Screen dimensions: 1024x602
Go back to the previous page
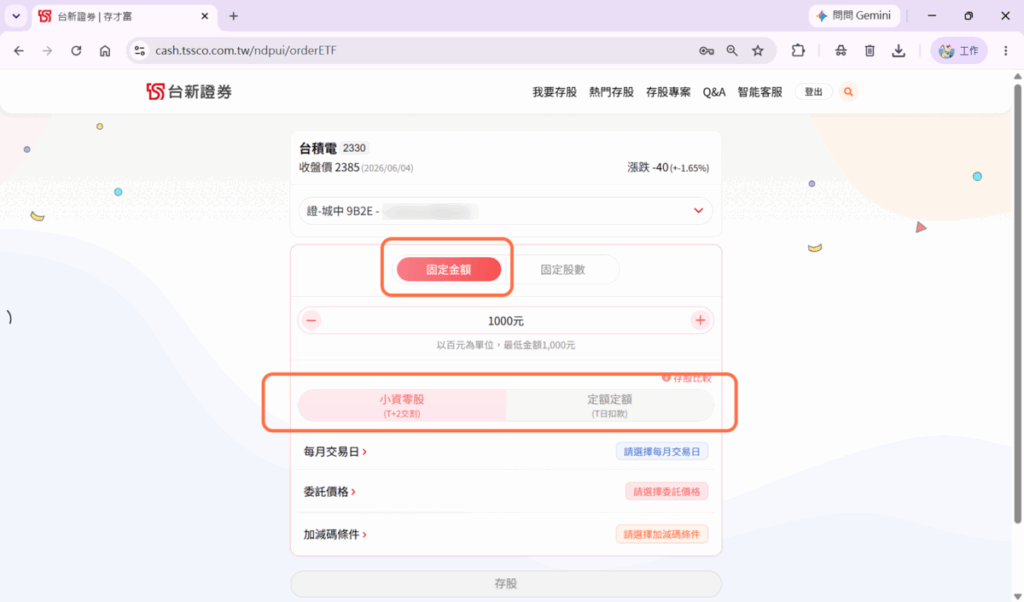pyautogui.click(x=19, y=50)
